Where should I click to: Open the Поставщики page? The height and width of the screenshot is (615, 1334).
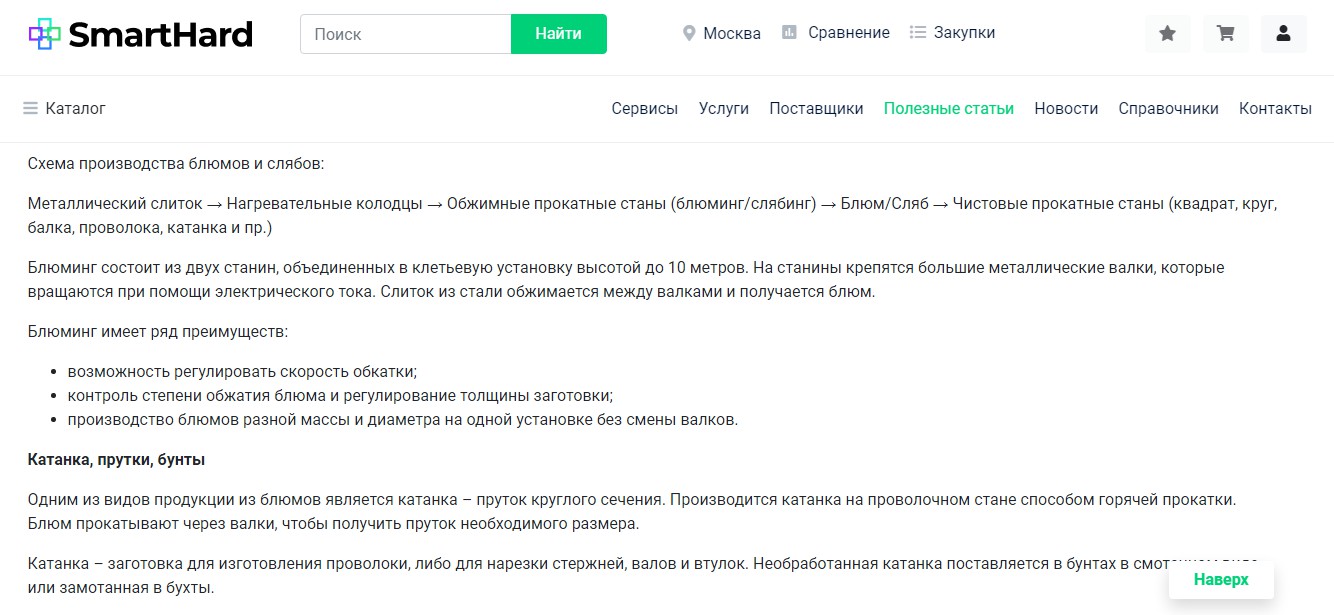816,108
